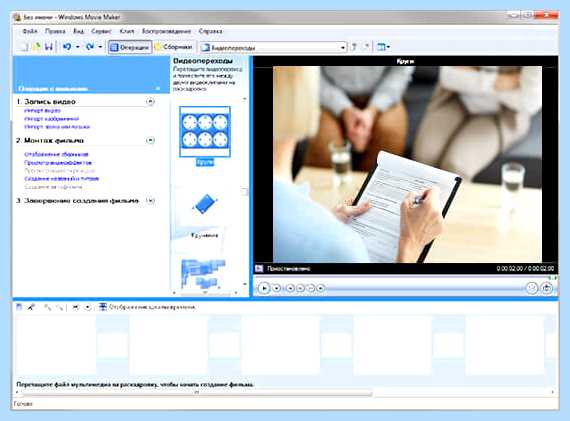570x421 pixels.
Task: Open the Views dropdown button in toolbar
Action: [x=383, y=47]
